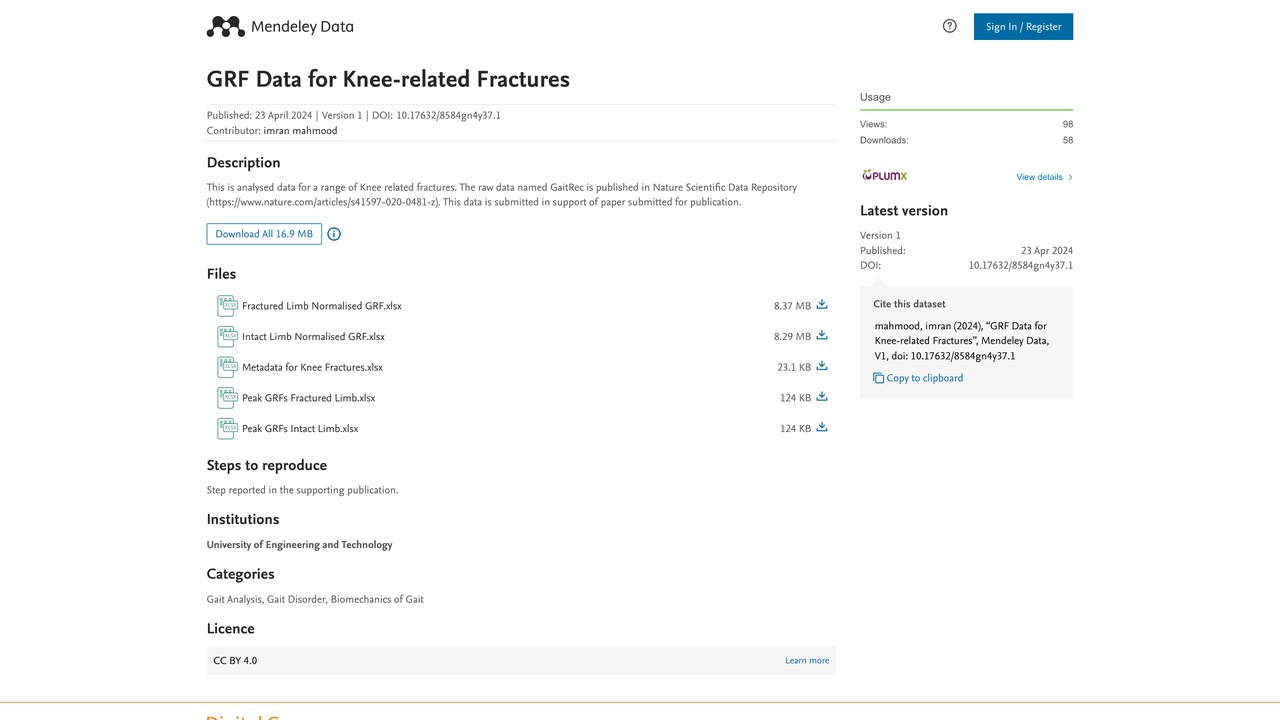Screen dimensions: 1280x720
Task: Click the citation text in Cite this dataset
Action: click(x=962, y=341)
